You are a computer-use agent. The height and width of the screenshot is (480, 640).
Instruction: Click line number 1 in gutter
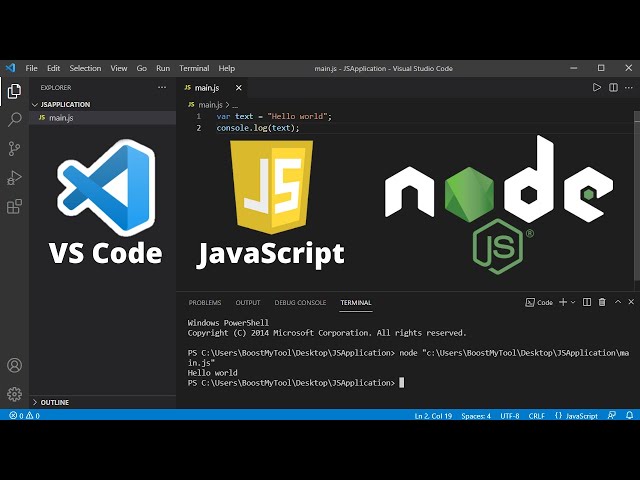click(x=199, y=116)
